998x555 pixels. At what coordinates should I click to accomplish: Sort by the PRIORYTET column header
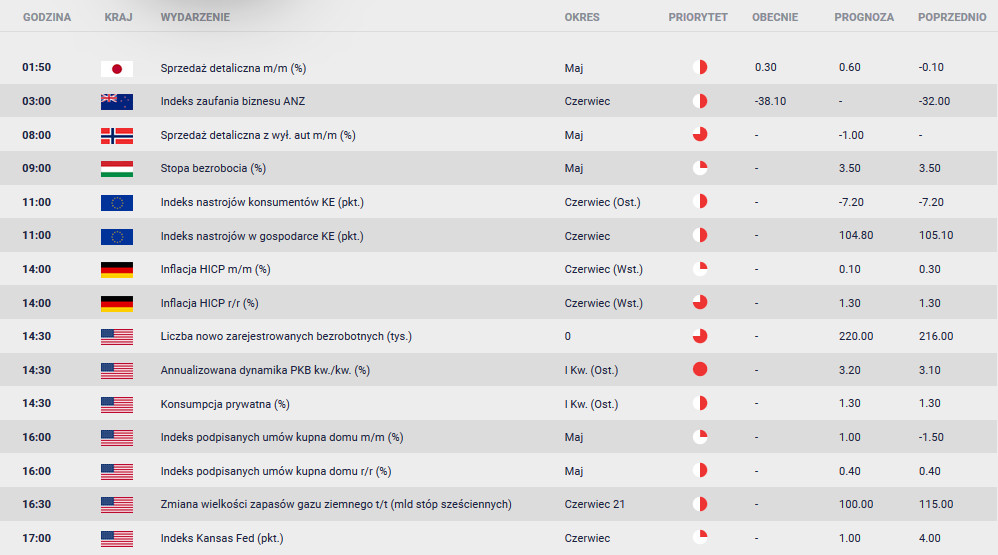click(698, 17)
